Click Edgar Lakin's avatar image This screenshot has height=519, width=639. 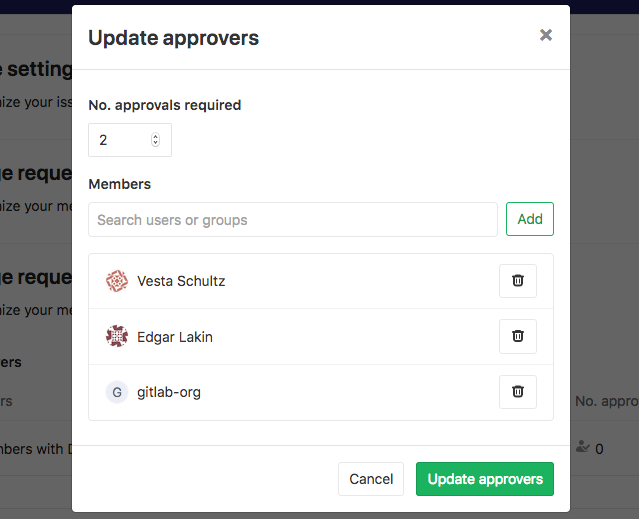point(117,337)
